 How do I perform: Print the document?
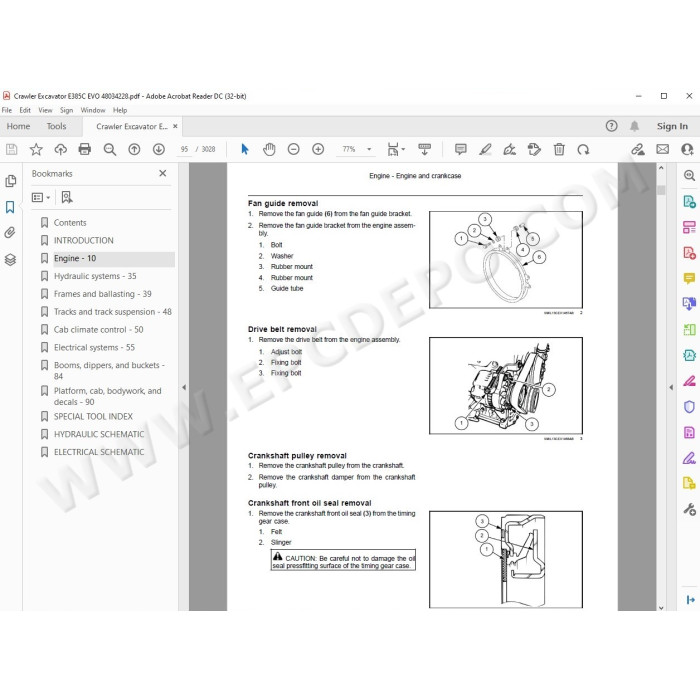click(84, 149)
